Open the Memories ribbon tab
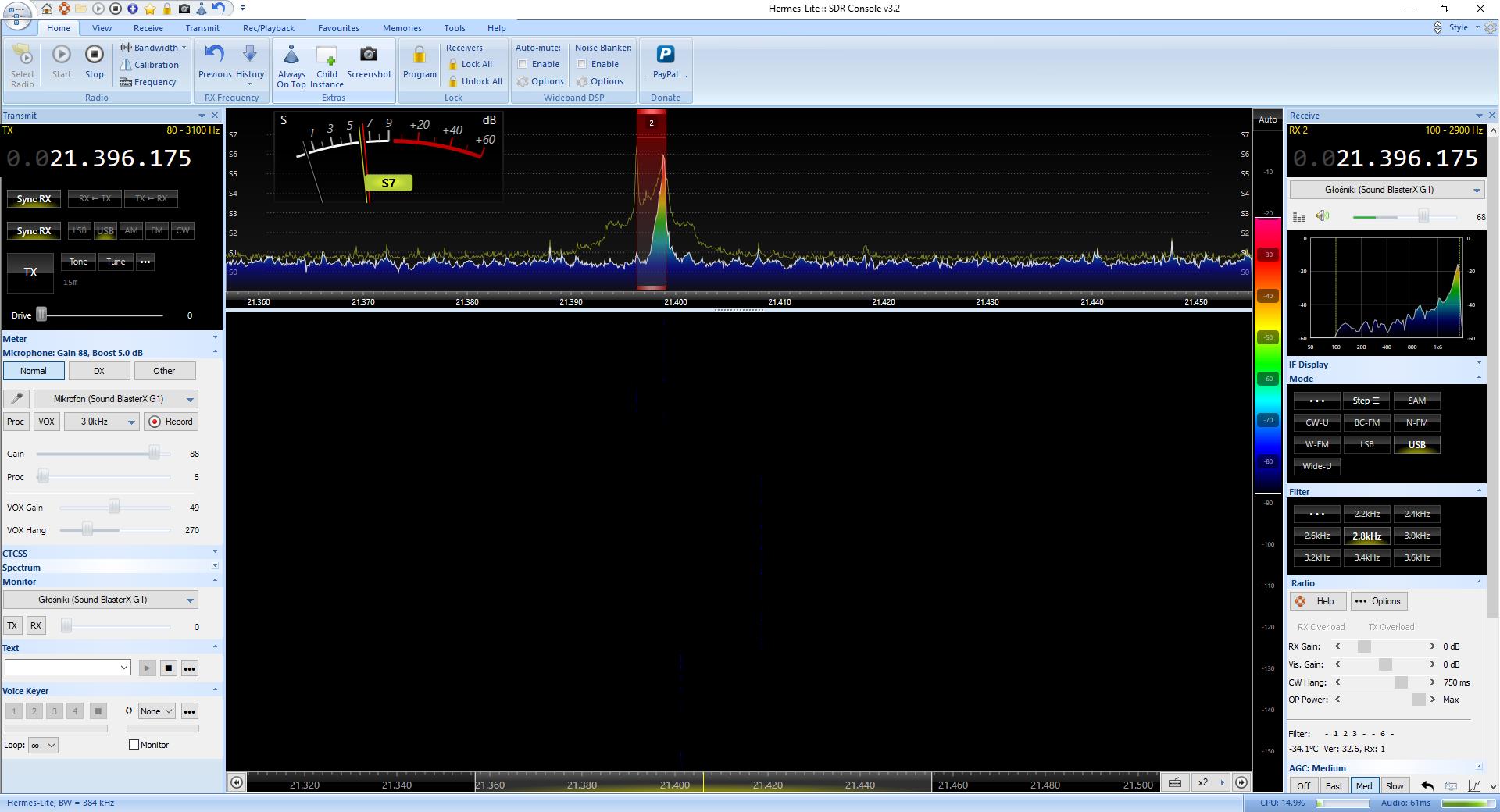 pos(402,28)
